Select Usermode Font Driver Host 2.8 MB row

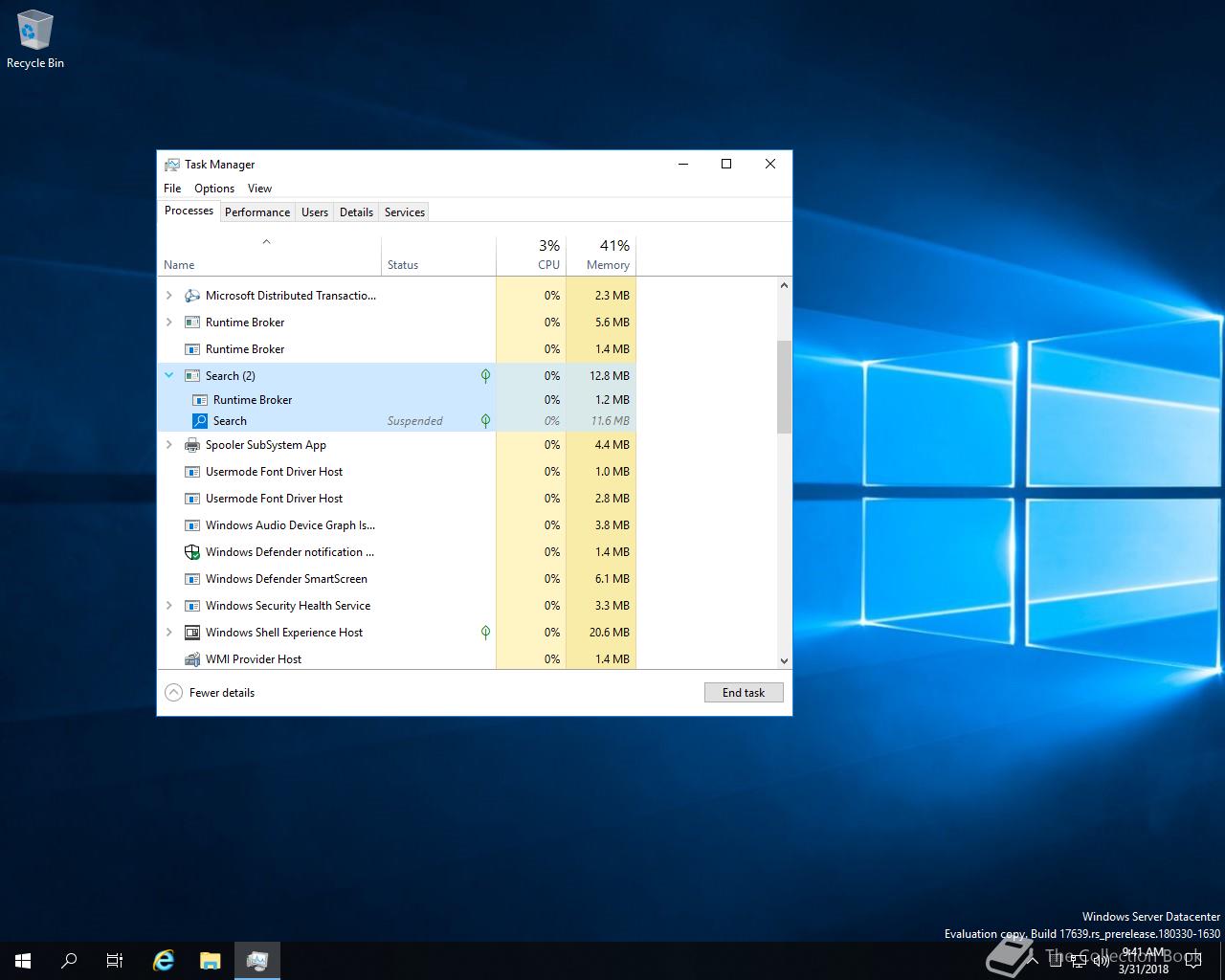[x=397, y=499]
